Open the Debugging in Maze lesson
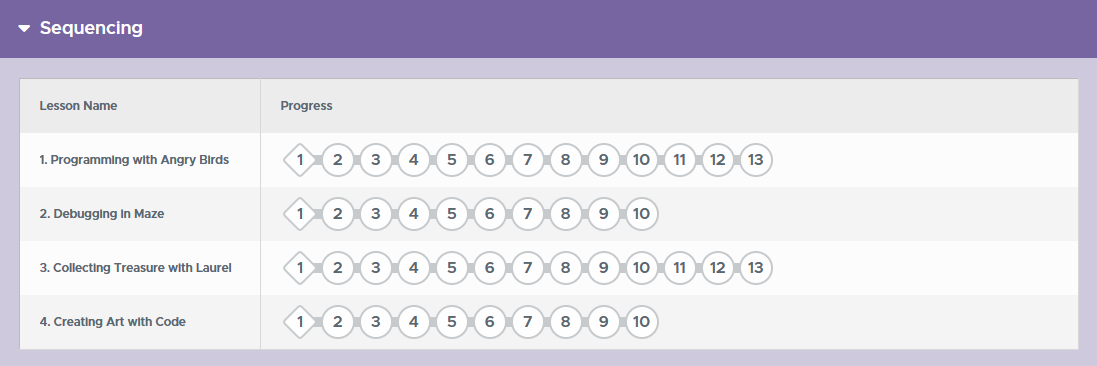1097x366 pixels. point(101,213)
